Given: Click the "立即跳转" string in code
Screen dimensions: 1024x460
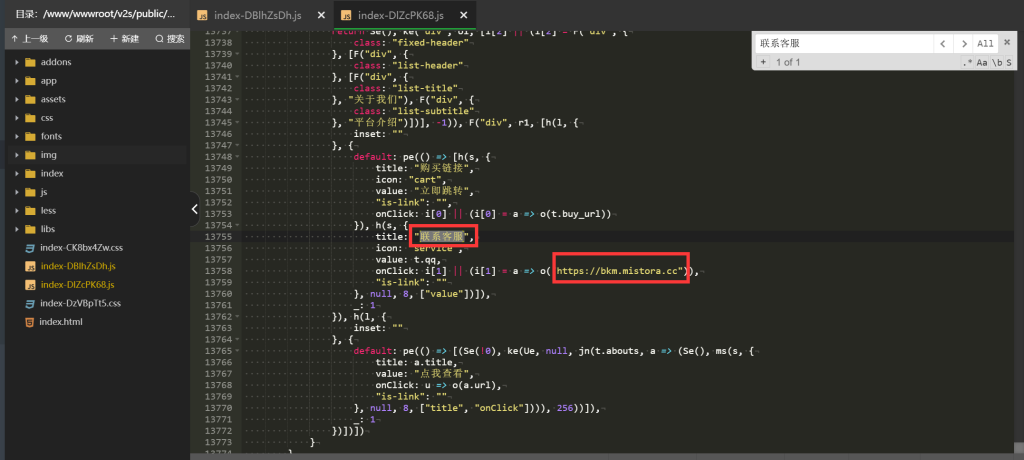Looking at the screenshot, I should [441, 191].
